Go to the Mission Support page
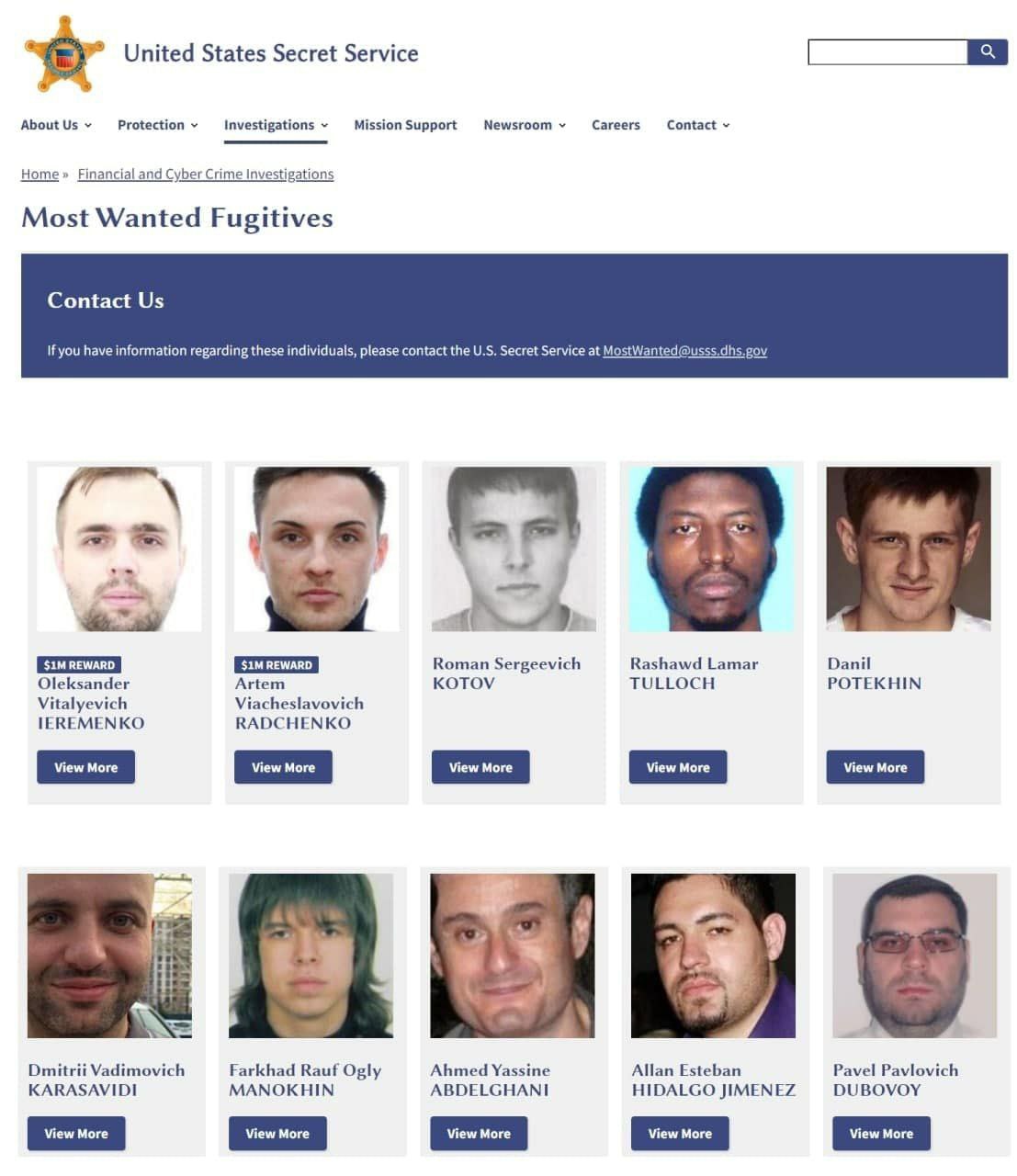The height and width of the screenshot is (1176, 1017). tap(405, 125)
